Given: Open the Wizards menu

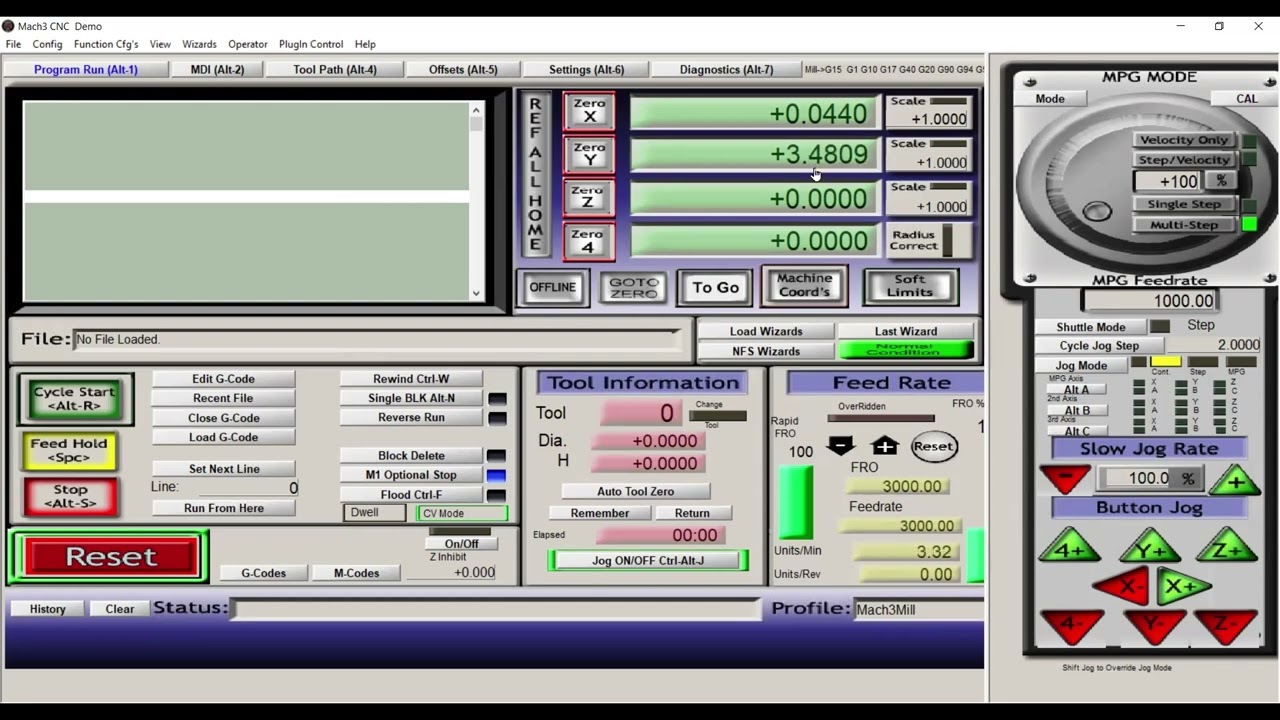Looking at the screenshot, I should pos(199,44).
